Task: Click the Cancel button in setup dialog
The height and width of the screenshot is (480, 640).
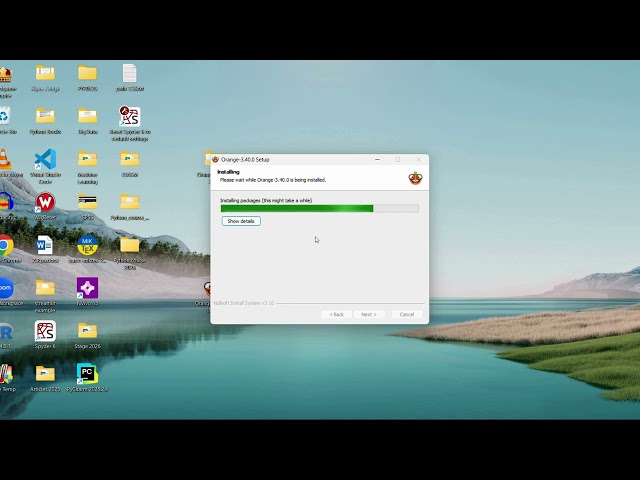Action: [x=407, y=314]
